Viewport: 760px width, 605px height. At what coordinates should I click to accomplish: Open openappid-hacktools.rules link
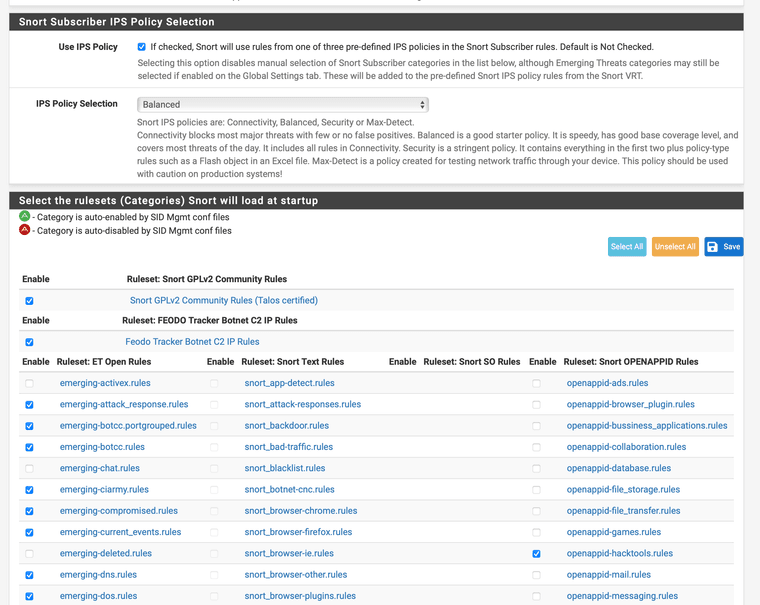620,554
